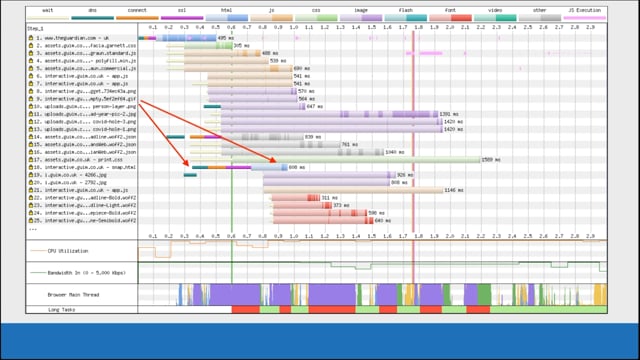Click the font legend color swatch

click(451, 18)
